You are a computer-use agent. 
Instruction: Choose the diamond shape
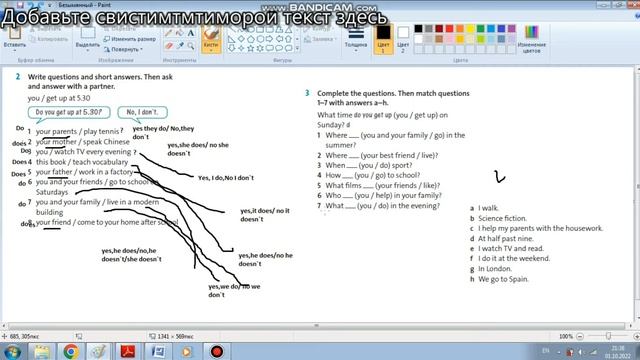(x=241, y=39)
